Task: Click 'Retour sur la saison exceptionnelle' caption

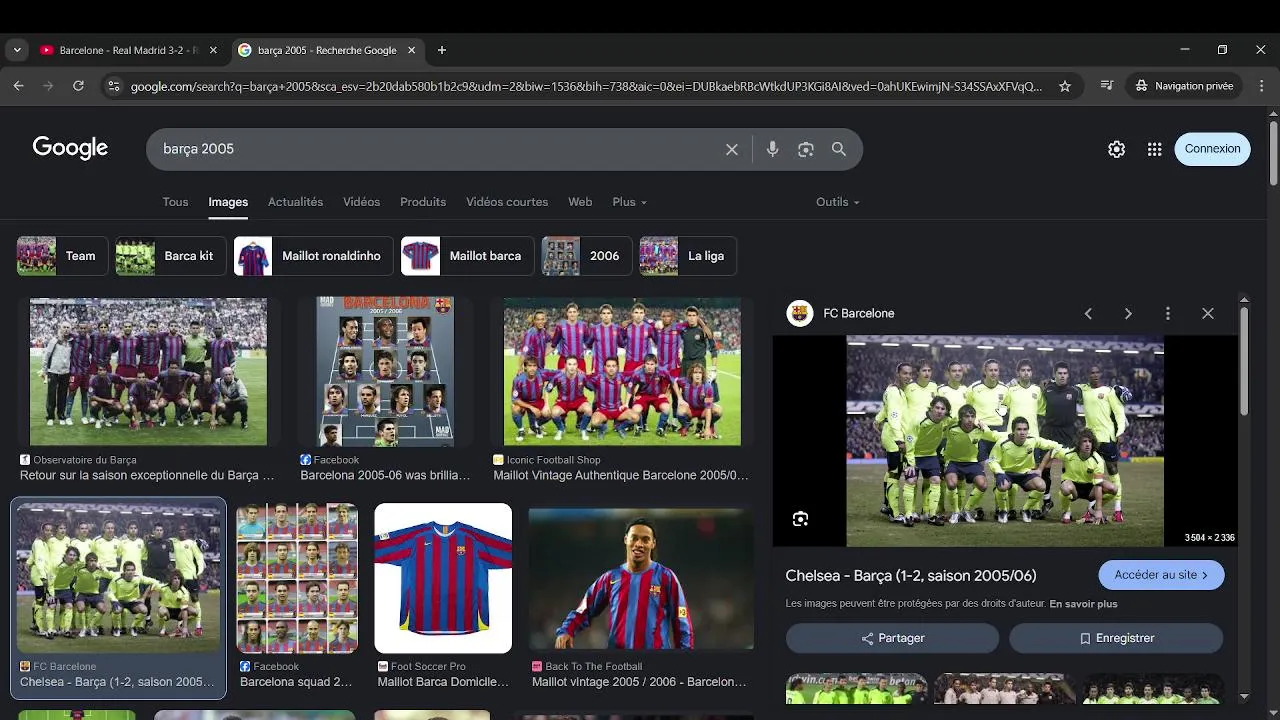Action: (x=147, y=476)
